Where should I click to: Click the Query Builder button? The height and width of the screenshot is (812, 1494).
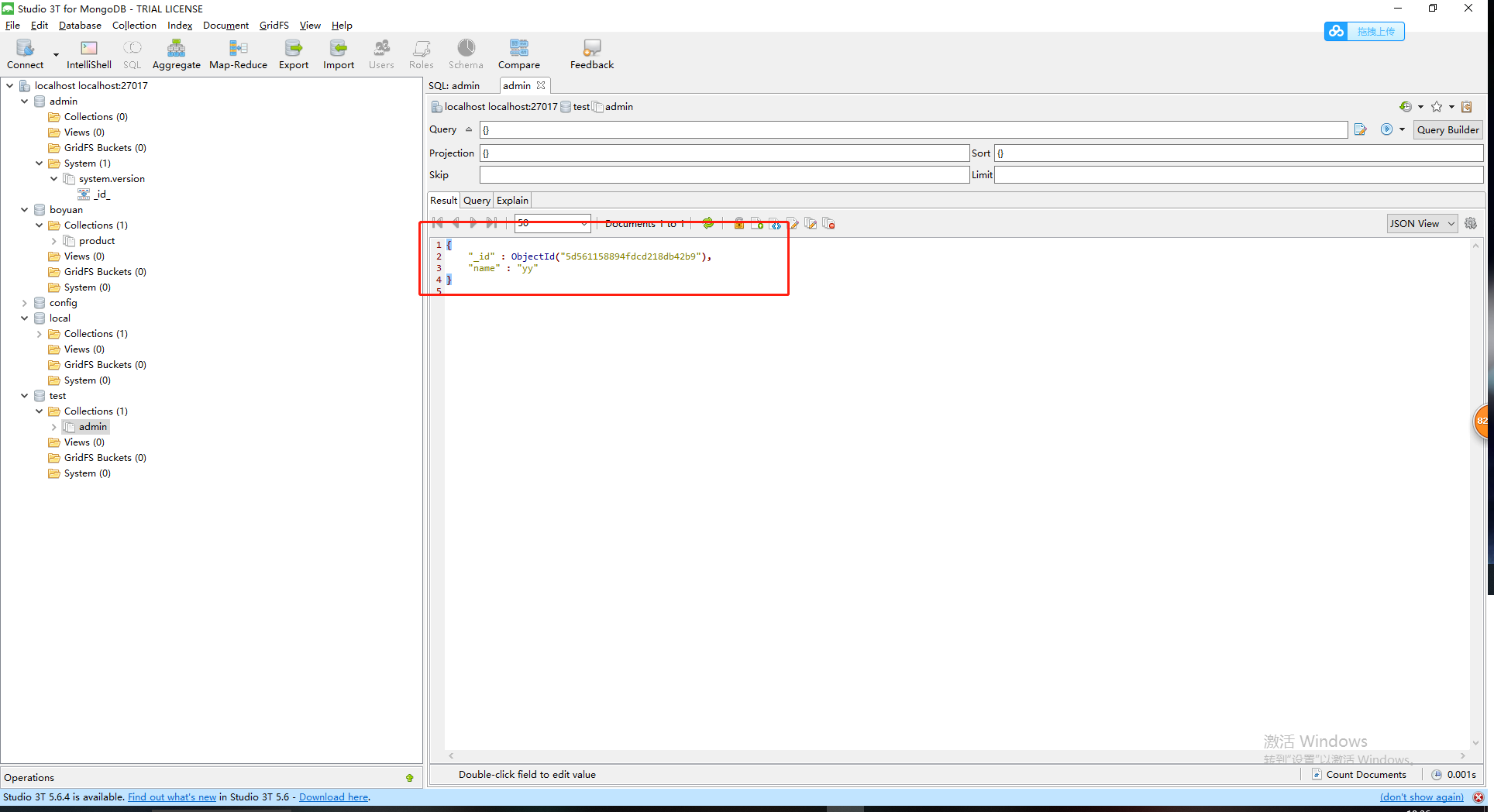(1448, 129)
